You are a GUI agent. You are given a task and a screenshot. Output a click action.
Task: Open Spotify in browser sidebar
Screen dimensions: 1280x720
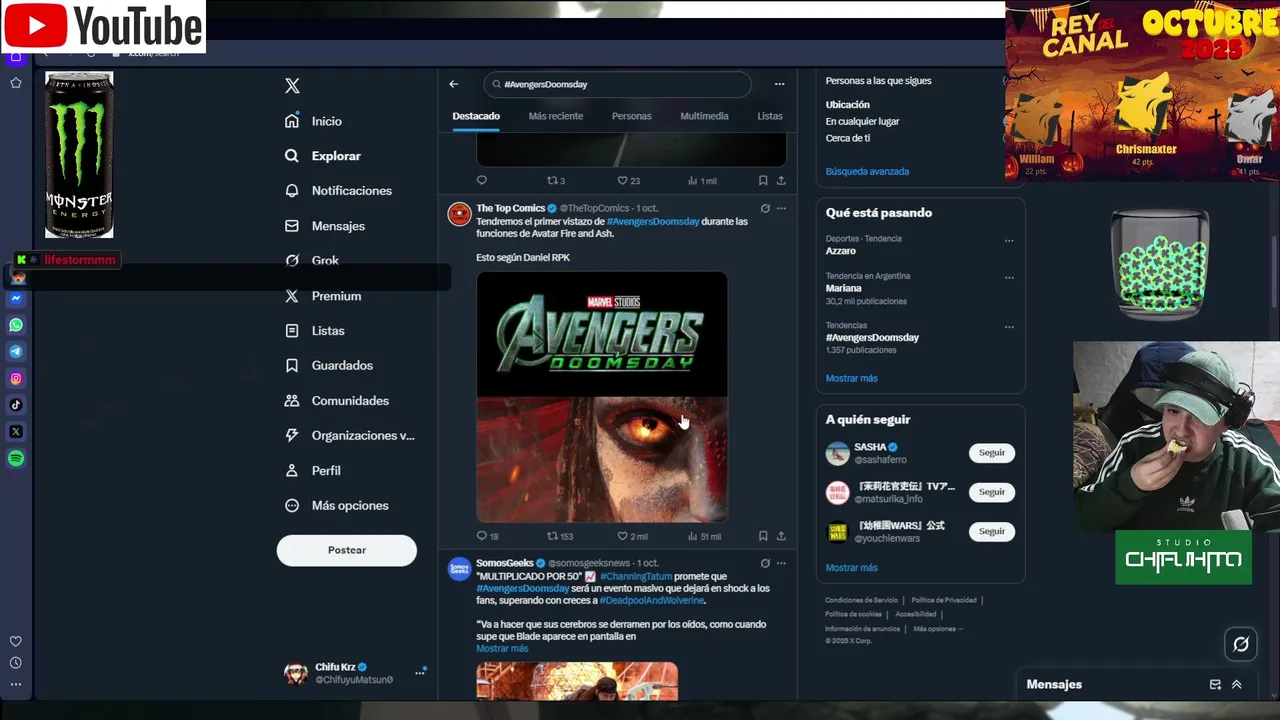coord(16,459)
